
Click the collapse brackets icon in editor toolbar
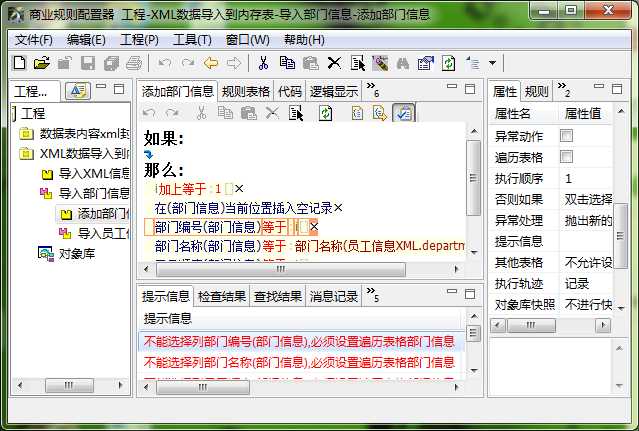357,113
